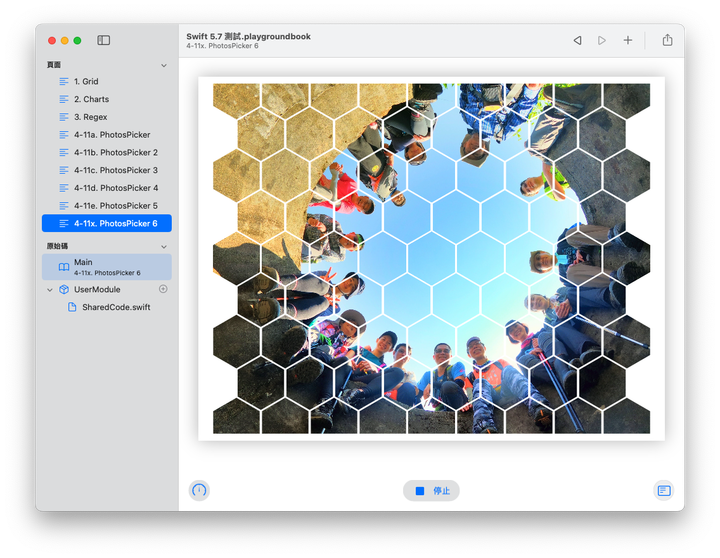Image resolution: width=720 pixels, height=558 pixels.
Task: Click the 原始碼 section header
Action: click(x=57, y=246)
